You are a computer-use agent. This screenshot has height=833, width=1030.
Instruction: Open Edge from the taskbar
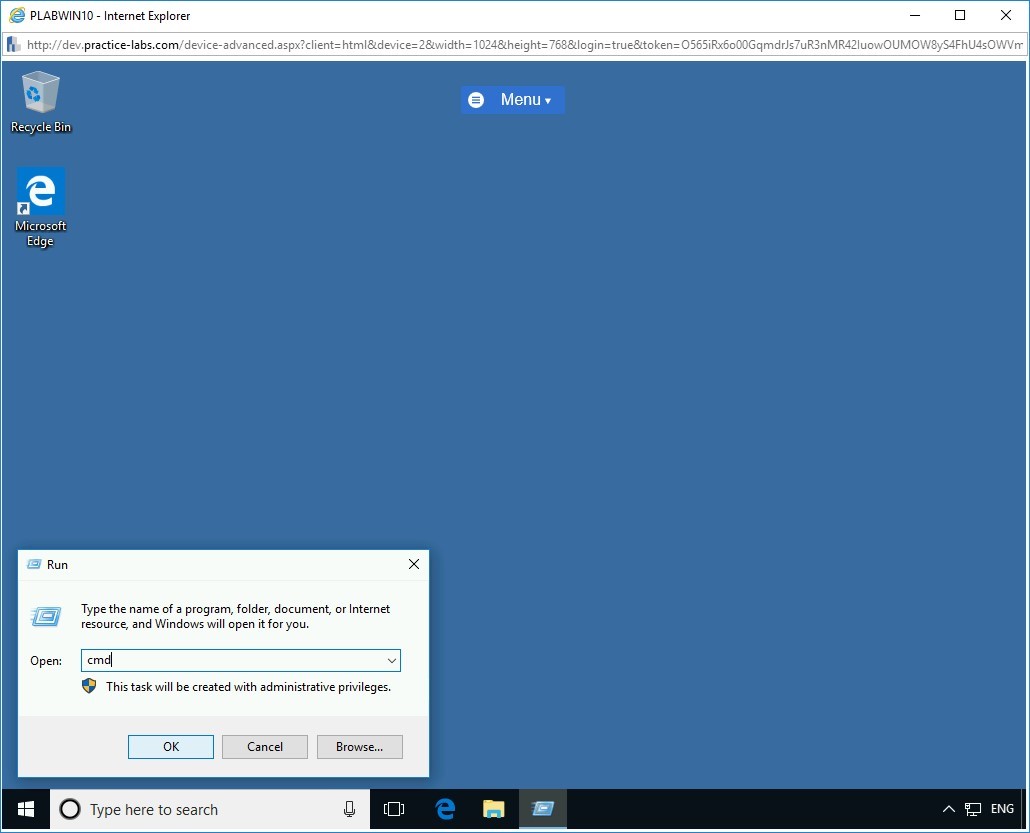pos(445,809)
